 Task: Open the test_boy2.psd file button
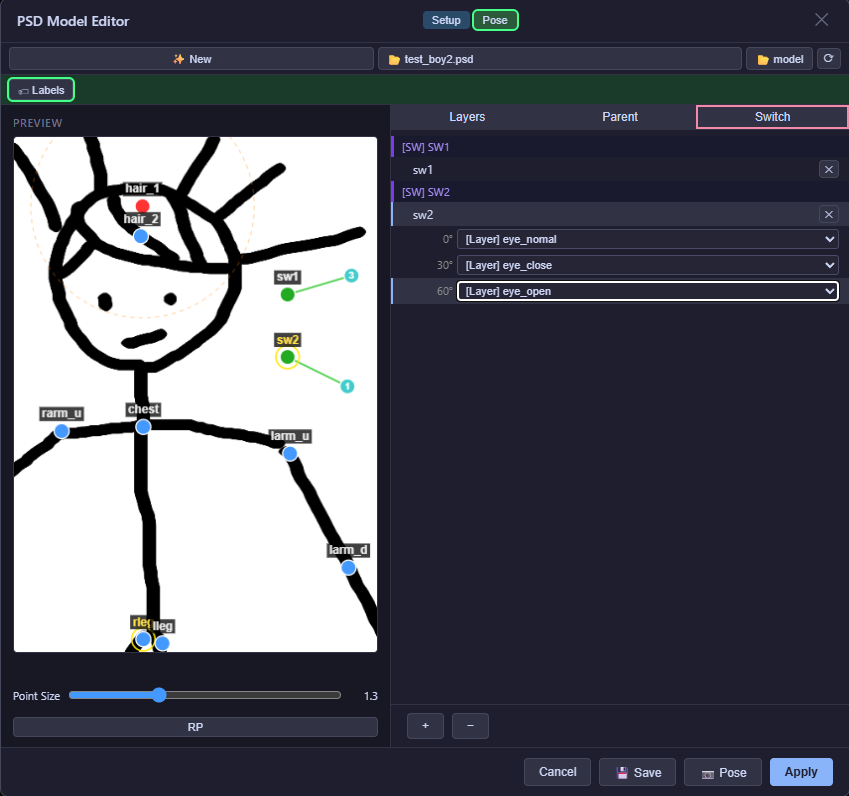(x=559, y=58)
